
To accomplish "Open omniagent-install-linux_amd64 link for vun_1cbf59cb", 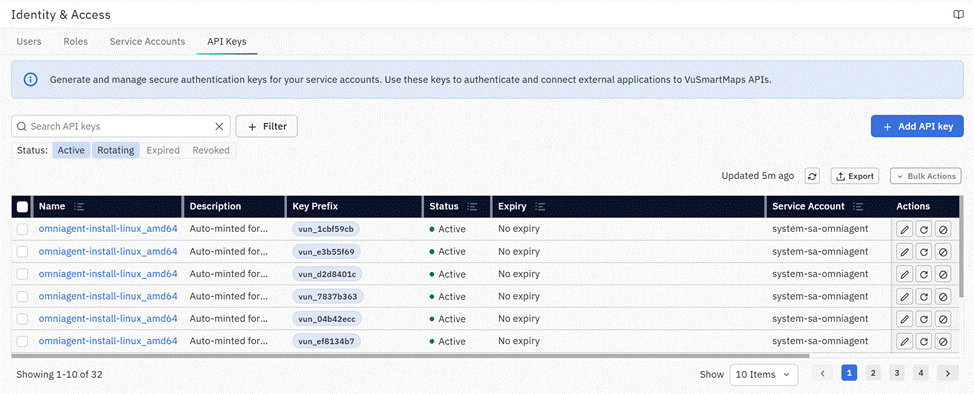I will pyautogui.click(x=108, y=229).
